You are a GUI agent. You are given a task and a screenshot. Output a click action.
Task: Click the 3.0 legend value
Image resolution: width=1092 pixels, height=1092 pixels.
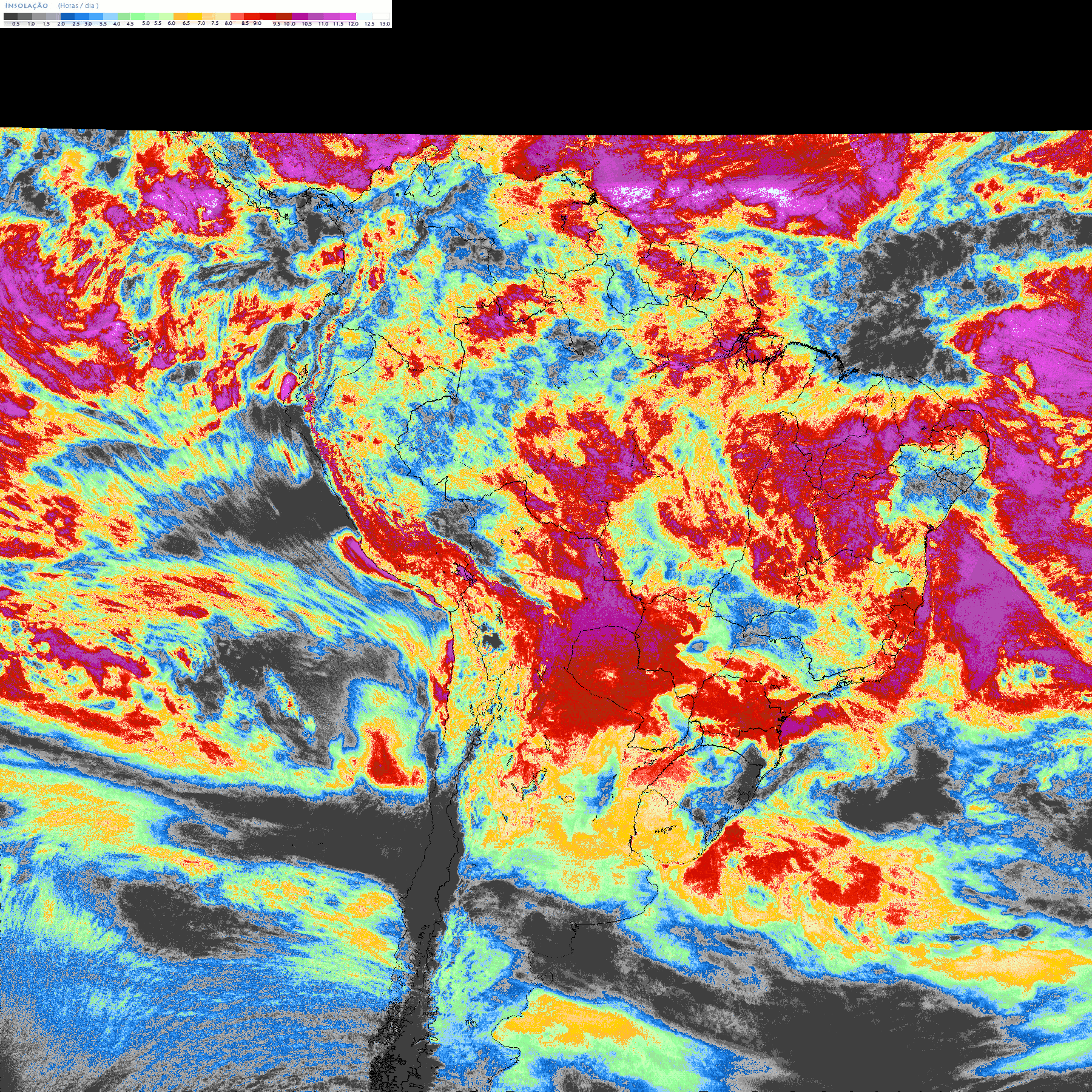tap(88, 24)
